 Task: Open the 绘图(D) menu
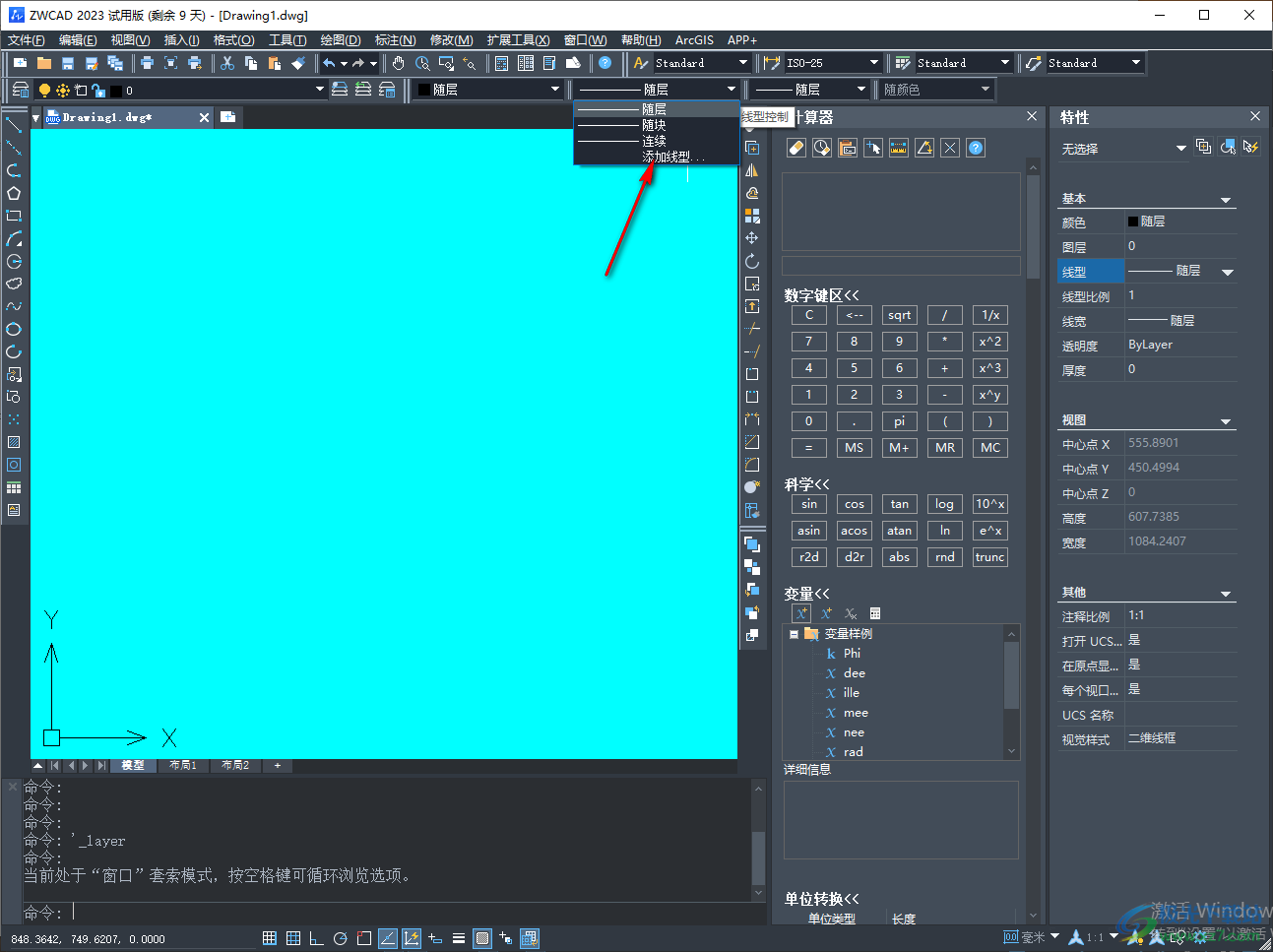pos(341,40)
